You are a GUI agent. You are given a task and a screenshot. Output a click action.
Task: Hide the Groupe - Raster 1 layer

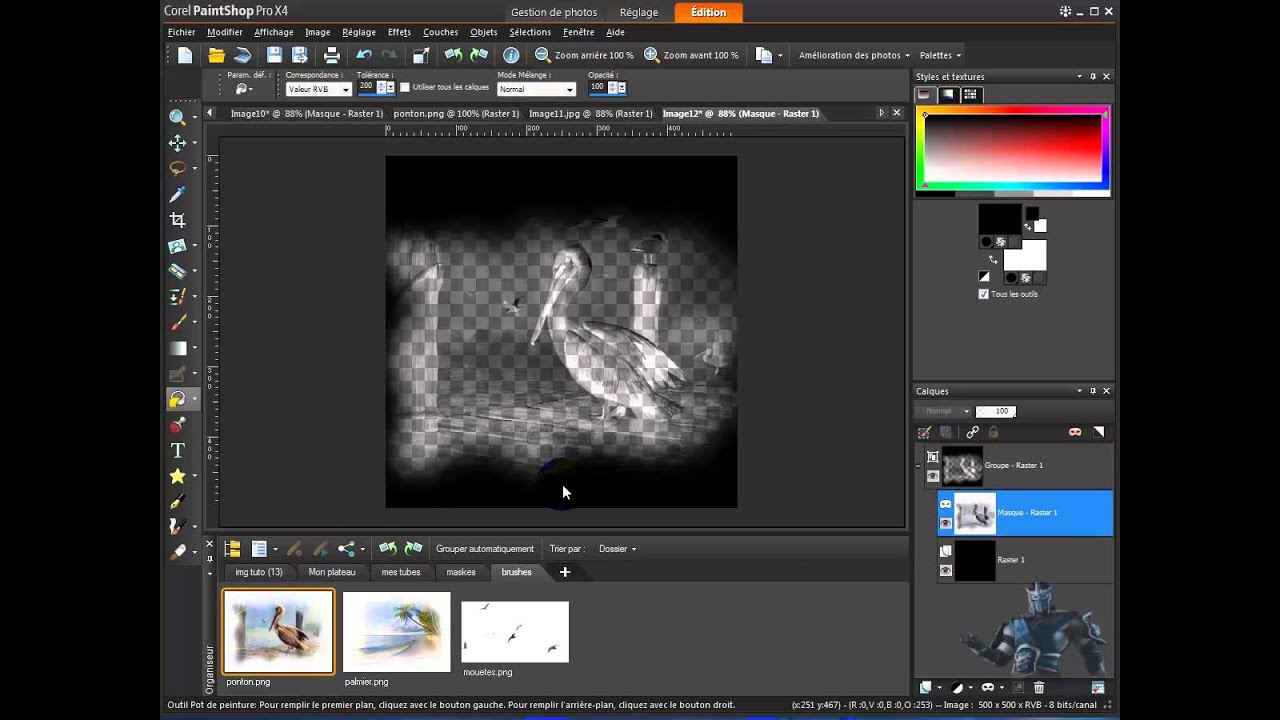[933, 476]
